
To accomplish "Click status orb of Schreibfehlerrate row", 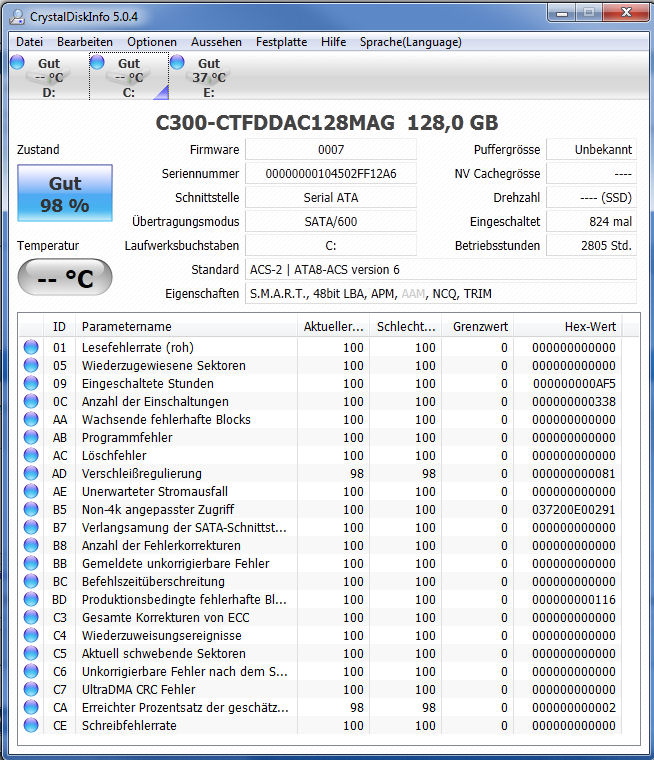I will (31, 725).
